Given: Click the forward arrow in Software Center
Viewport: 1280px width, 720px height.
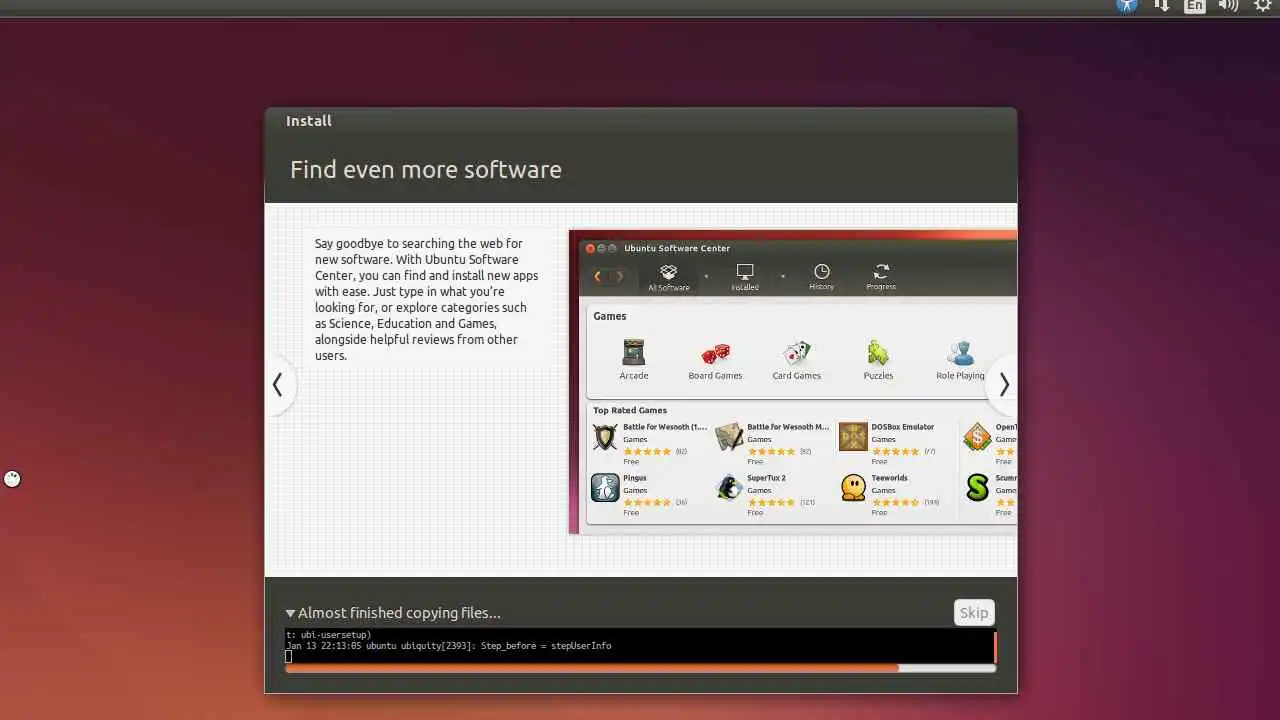Looking at the screenshot, I should [x=619, y=276].
